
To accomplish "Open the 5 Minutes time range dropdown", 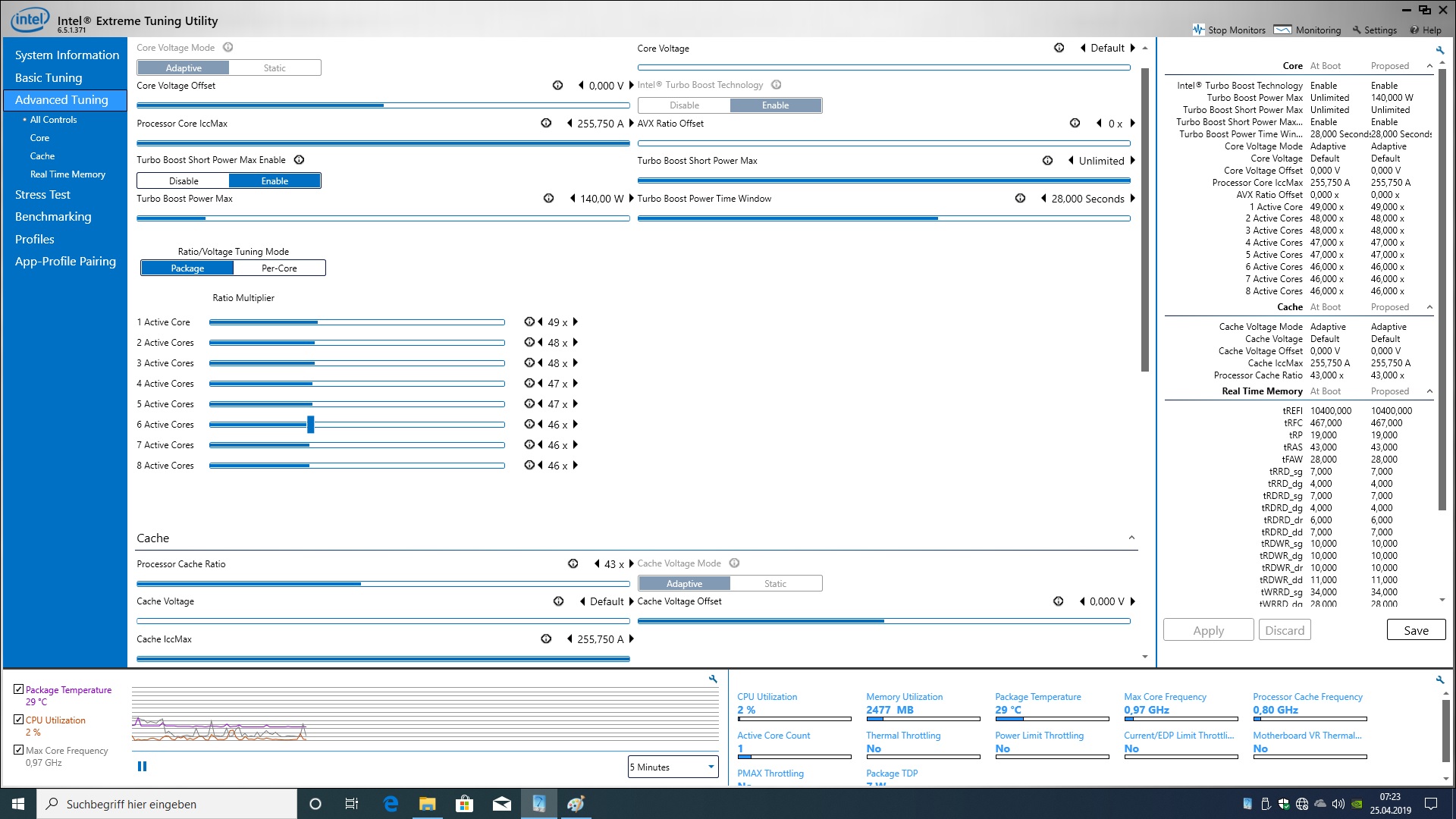I will 673,767.
